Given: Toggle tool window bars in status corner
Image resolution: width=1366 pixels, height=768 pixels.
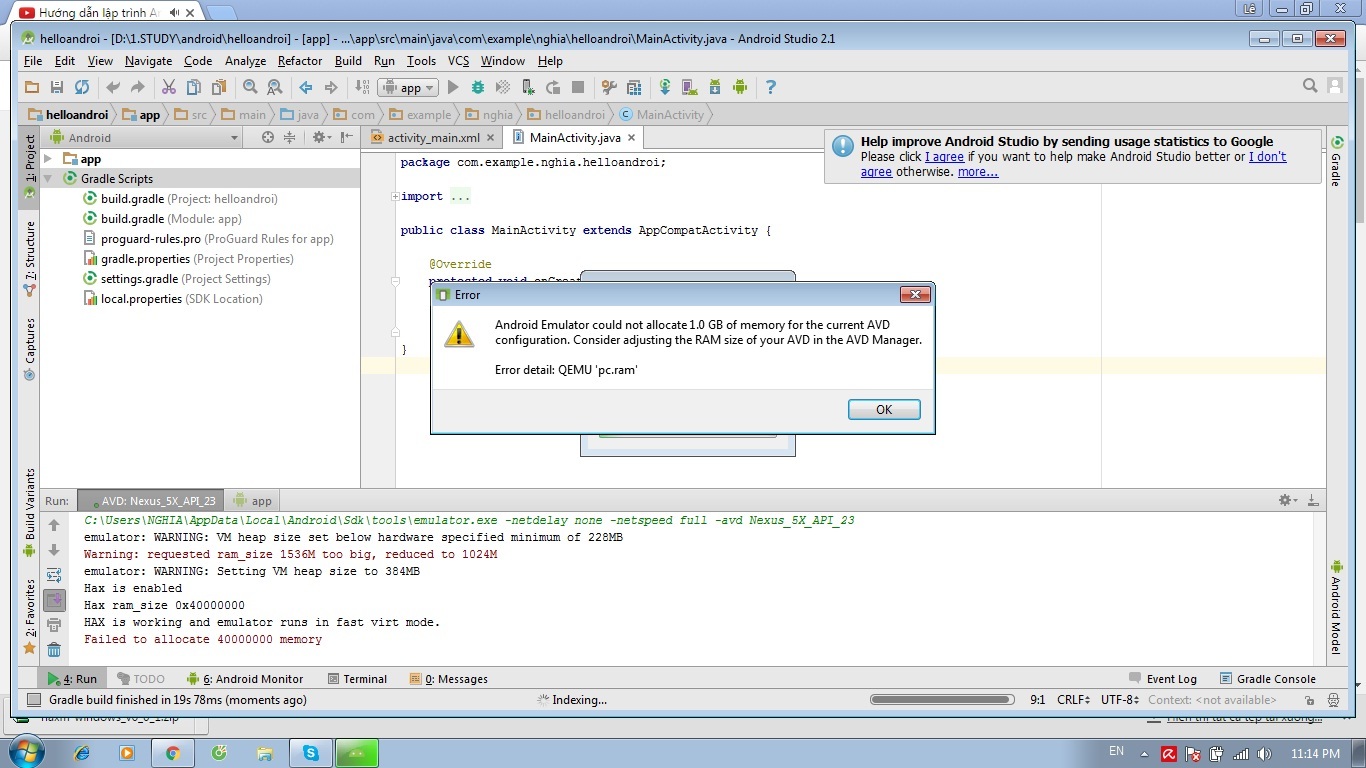Looking at the screenshot, I should point(33,700).
